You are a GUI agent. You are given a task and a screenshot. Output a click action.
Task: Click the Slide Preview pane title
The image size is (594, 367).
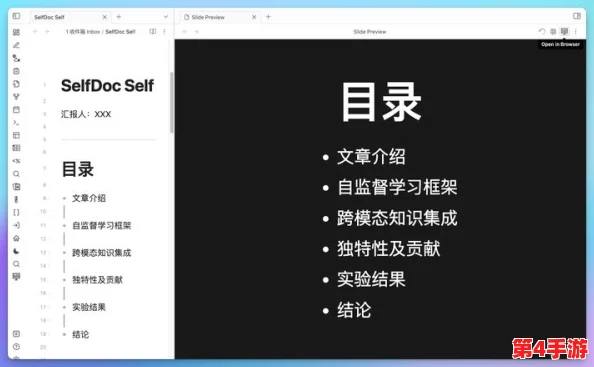point(370,32)
